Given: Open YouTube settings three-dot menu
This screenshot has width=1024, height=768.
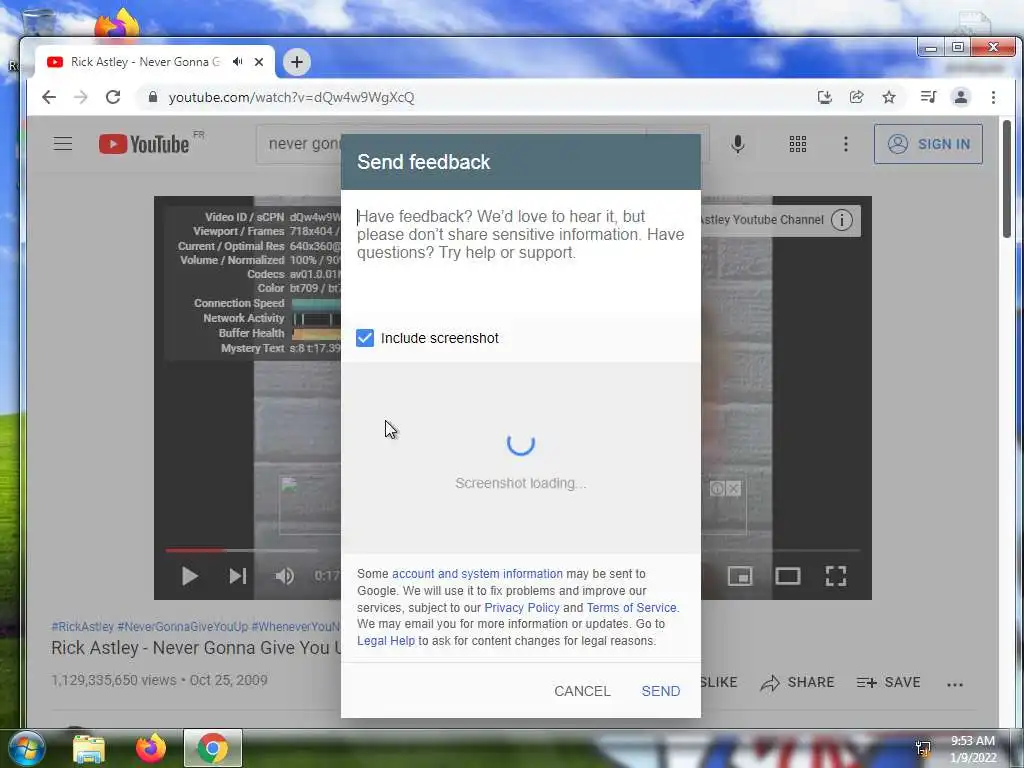Looking at the screenshot, I should click(x=846, y=144).
